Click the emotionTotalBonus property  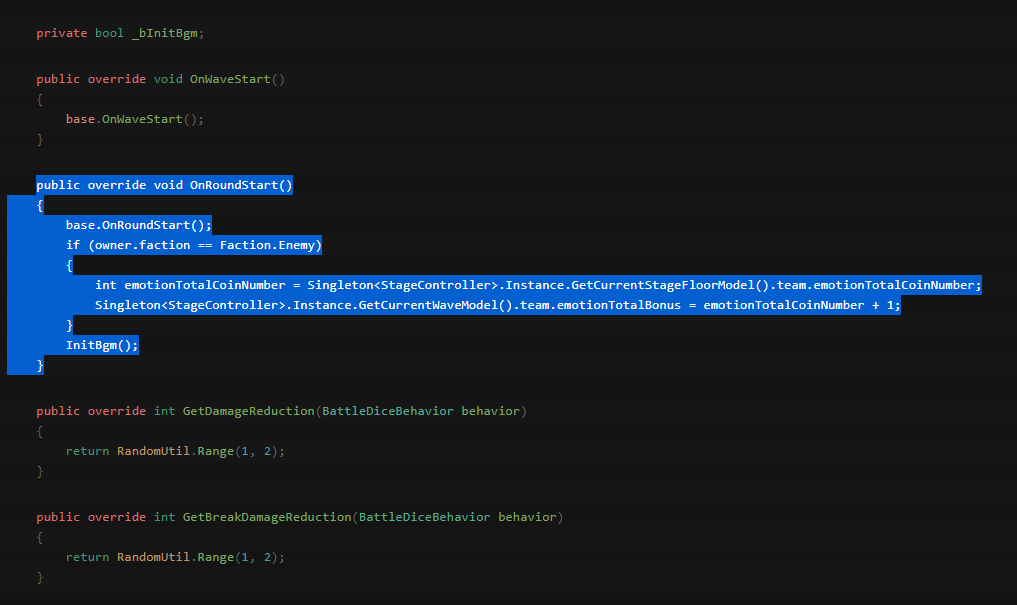[619, 305]
